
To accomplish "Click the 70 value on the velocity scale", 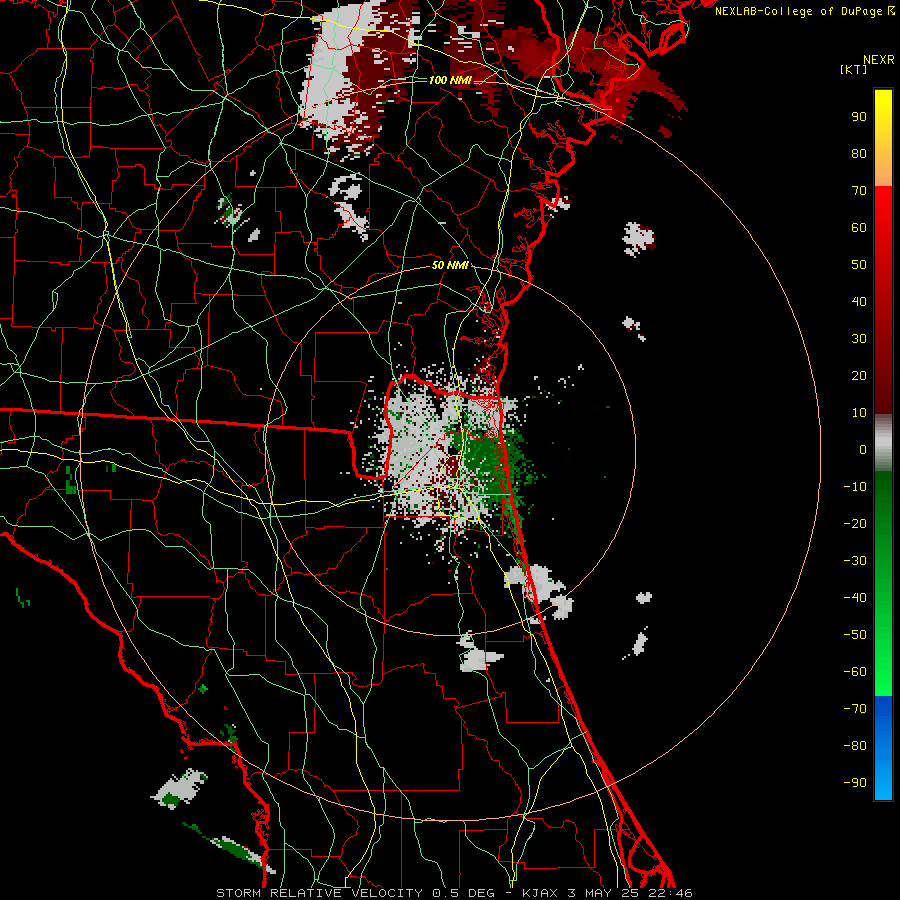I will point(859,191).
